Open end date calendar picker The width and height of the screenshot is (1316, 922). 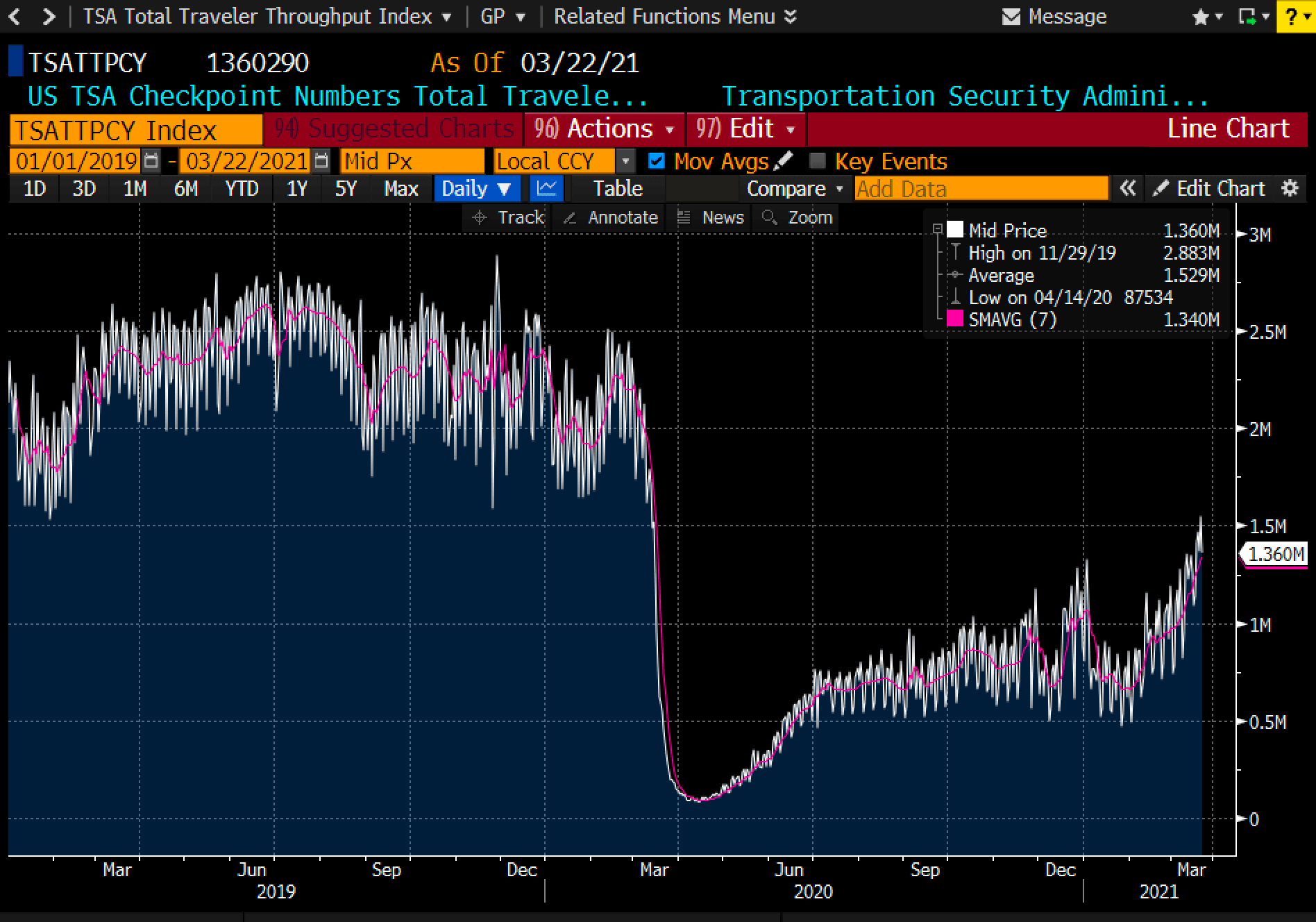click(x=321, y=161)
